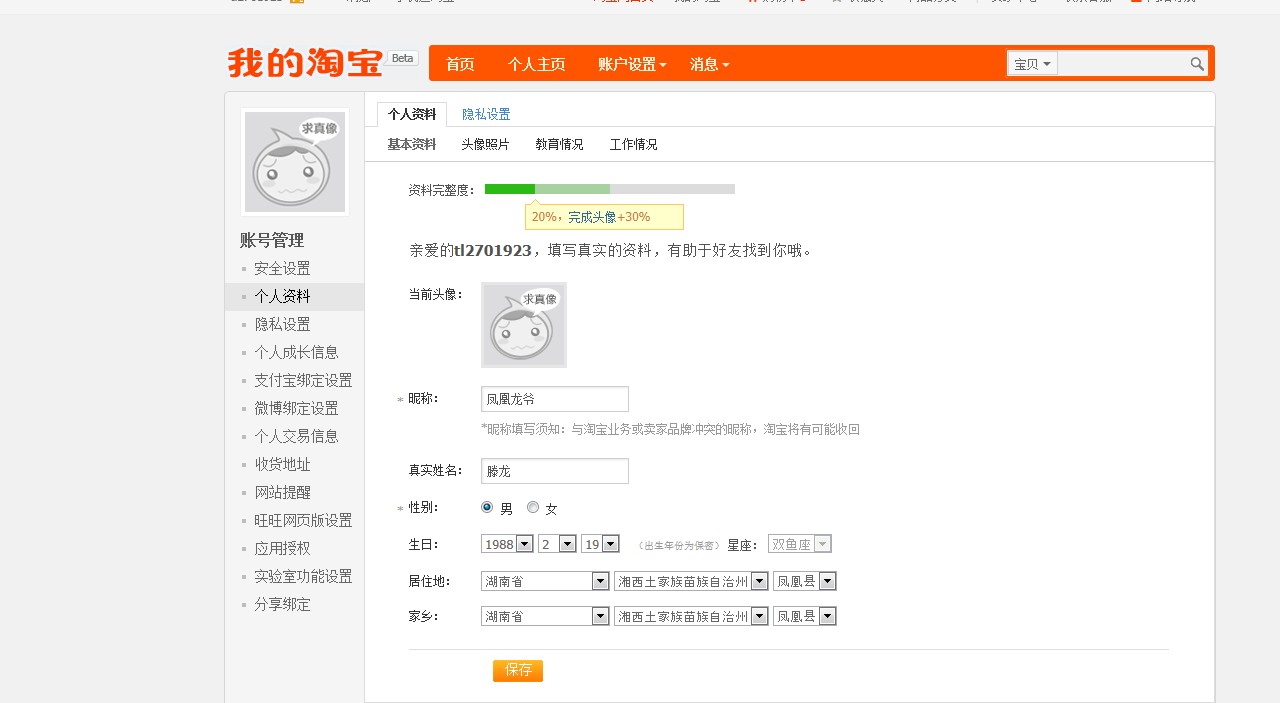Click the sidebar profile avatar image

[x=295, y=162]
